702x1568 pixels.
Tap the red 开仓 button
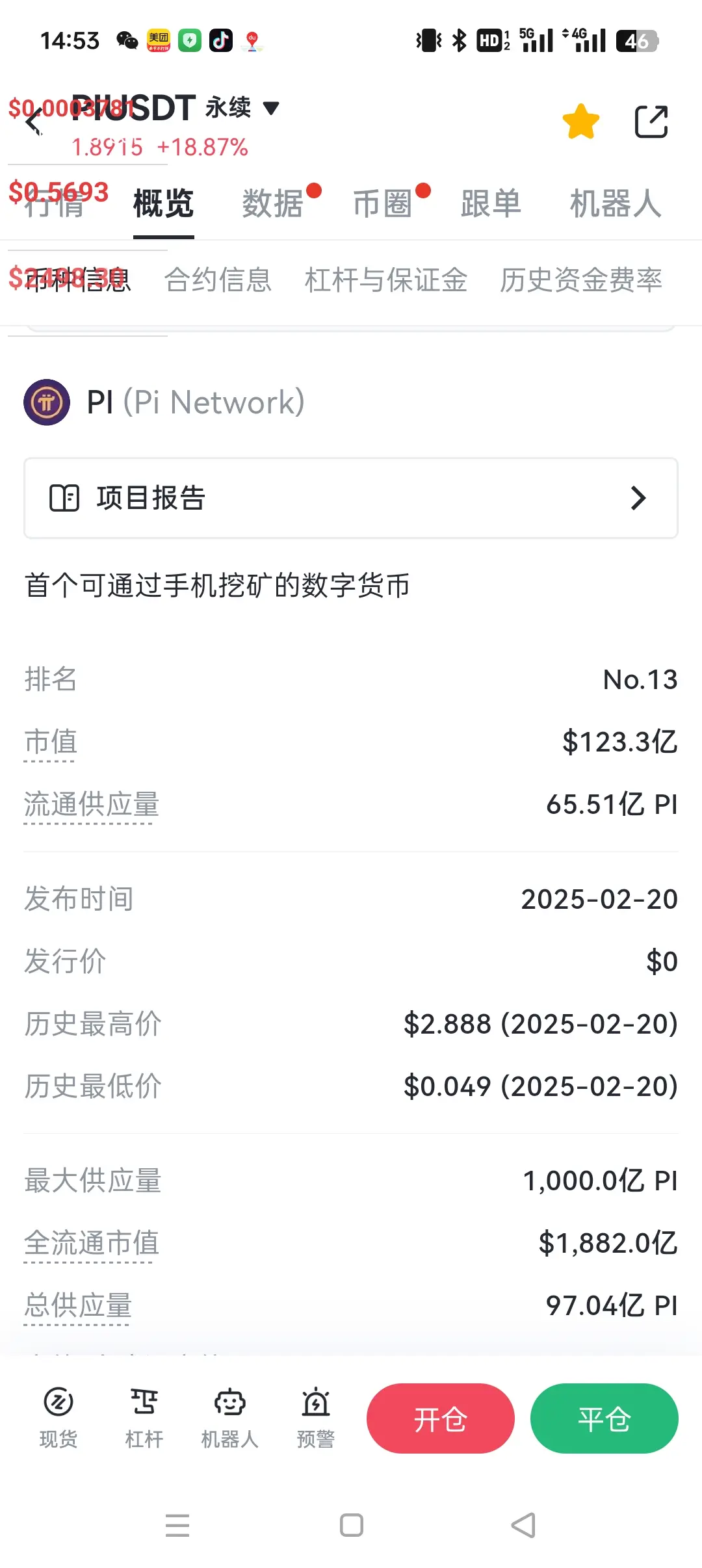(x=441, y=1418)
